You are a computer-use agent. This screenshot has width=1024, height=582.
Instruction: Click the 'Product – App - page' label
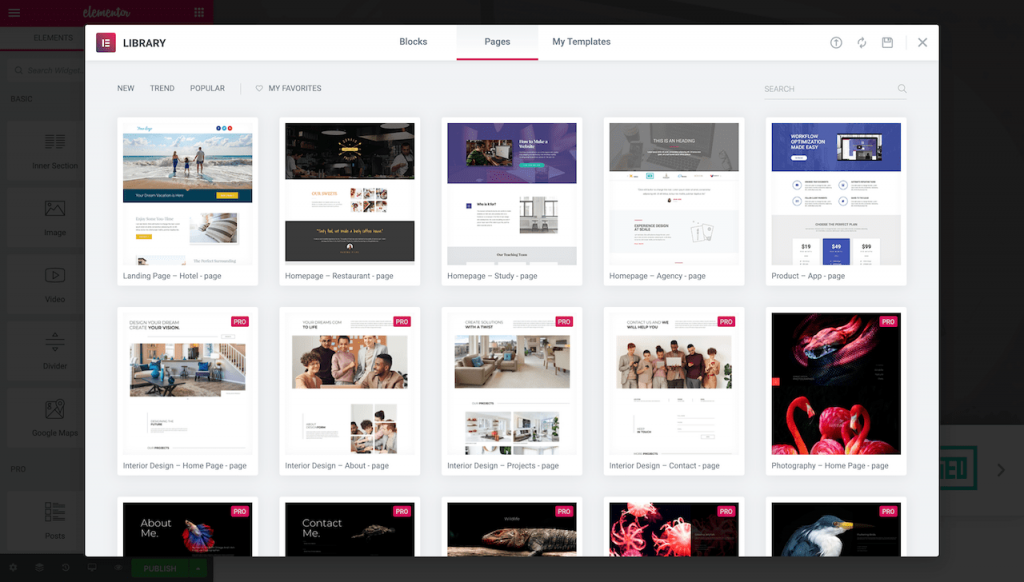coord(808,276)
